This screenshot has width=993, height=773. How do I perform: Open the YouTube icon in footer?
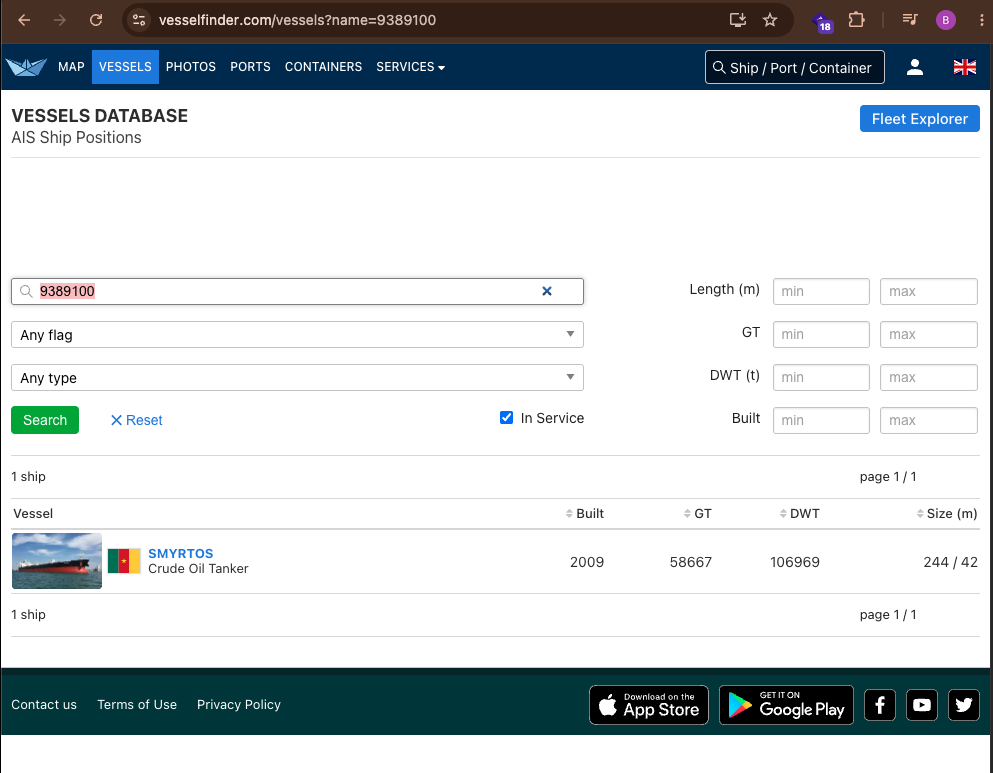[x=921, y=705]
